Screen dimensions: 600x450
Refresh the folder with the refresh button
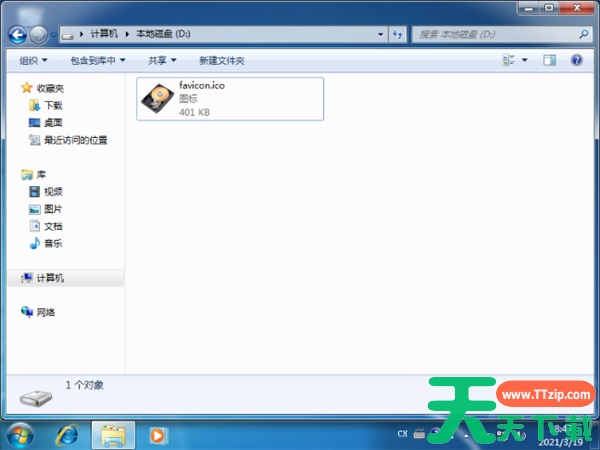click(x=398, y=34)
